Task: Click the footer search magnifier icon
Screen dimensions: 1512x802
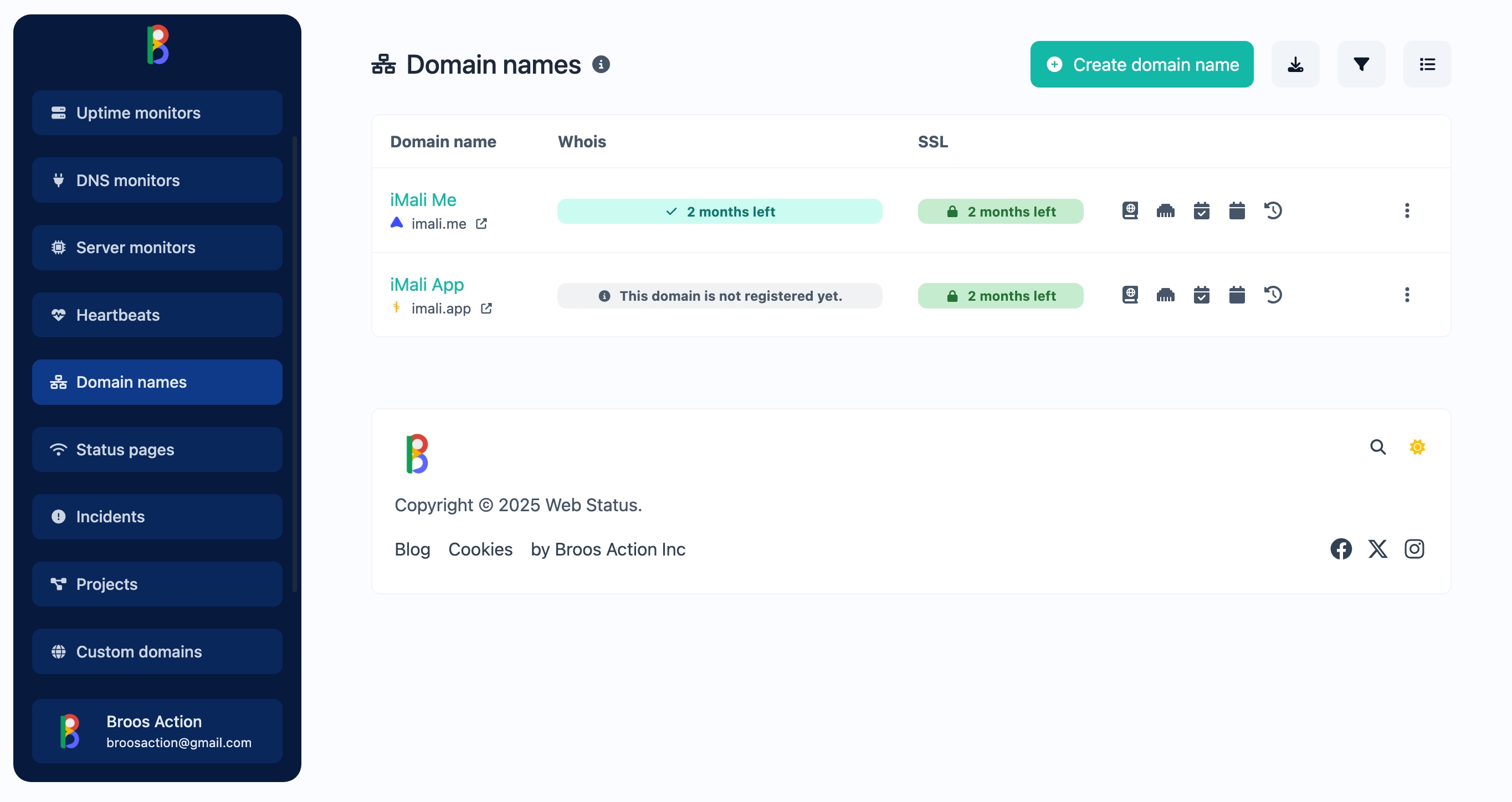Action: [x=1377, y=447]
